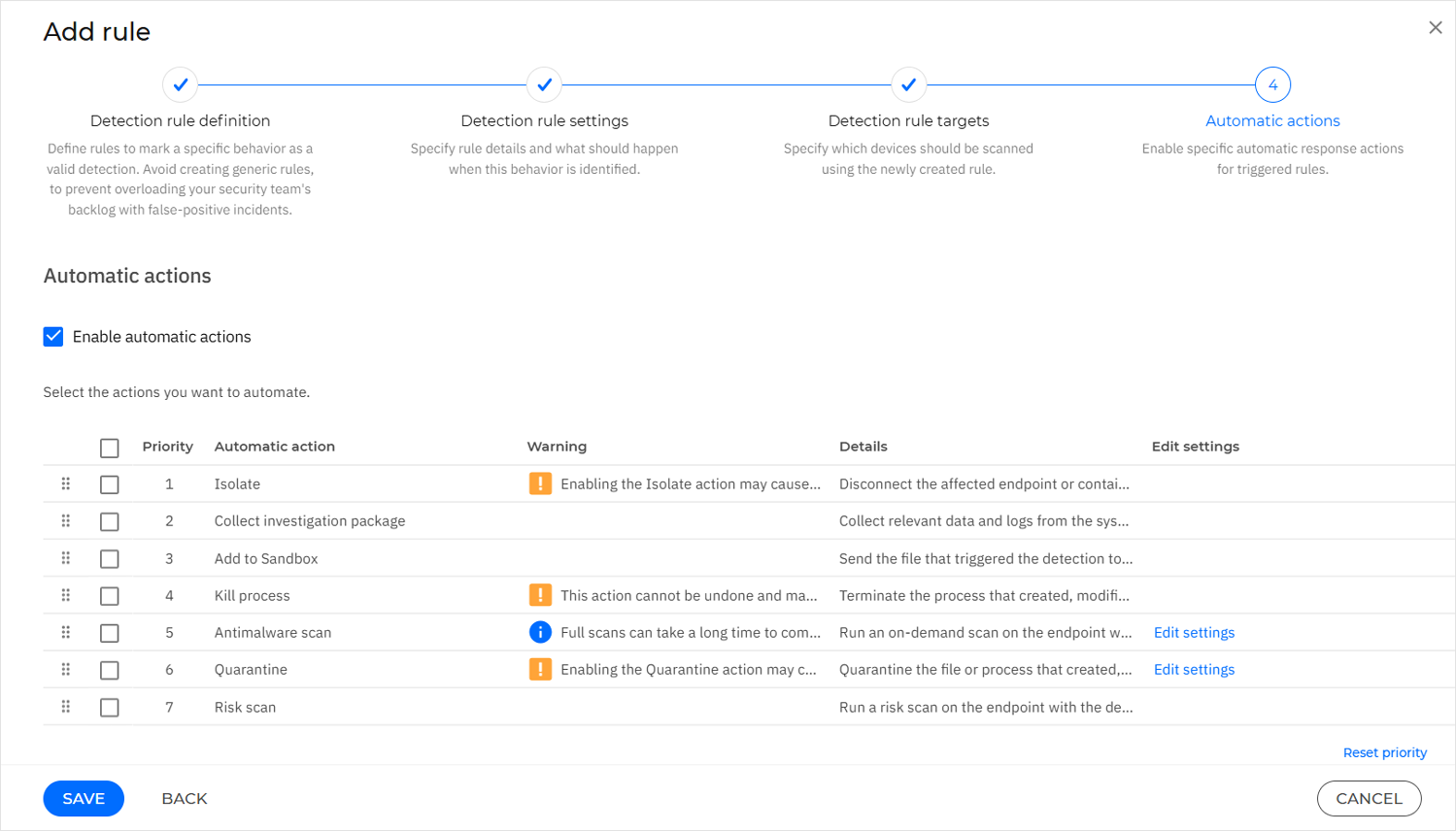The image size is (1456, 831).
Task: Open Edit settings for Antimalware scan
Action: [1194, 633]
